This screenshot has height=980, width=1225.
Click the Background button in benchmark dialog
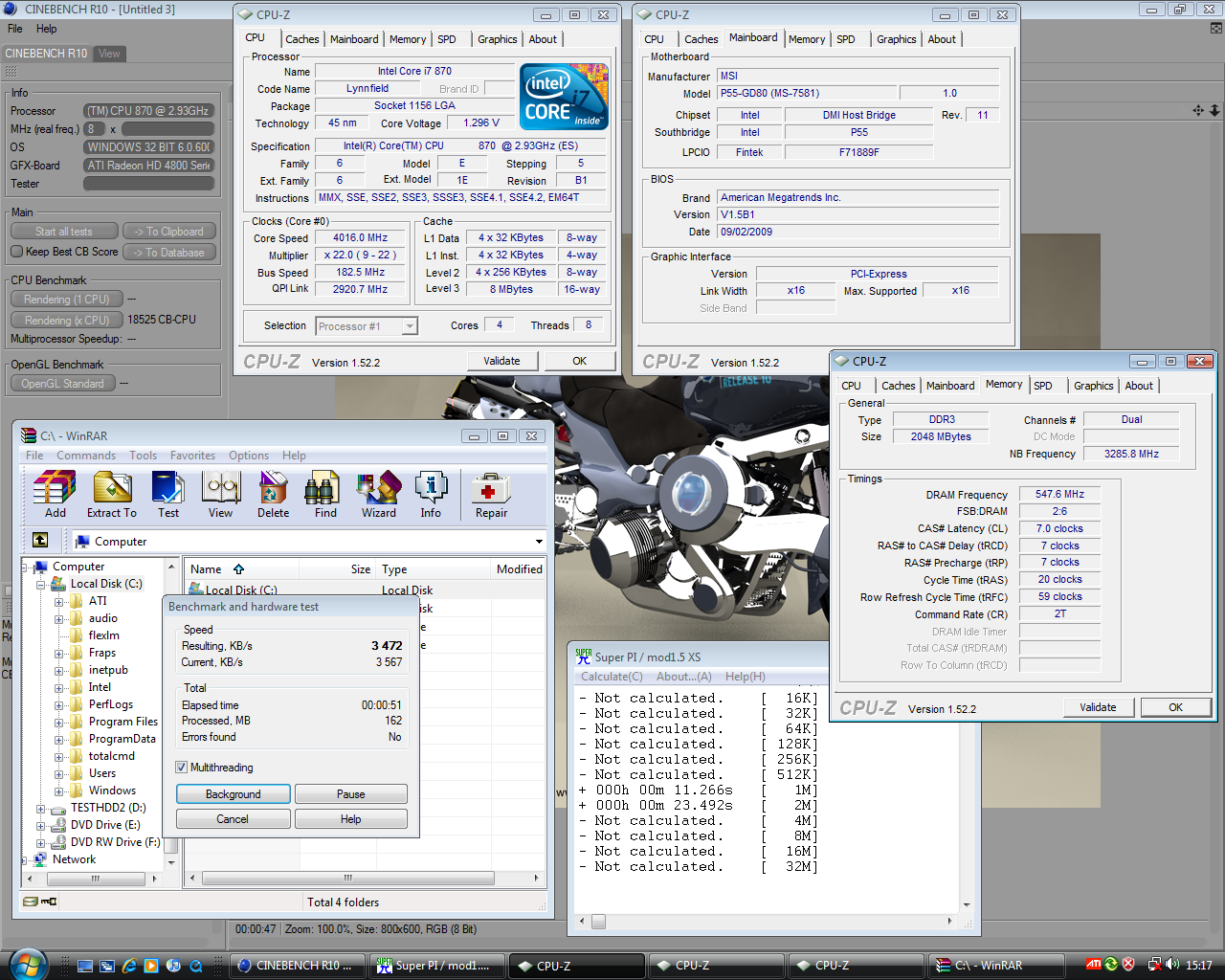pyautogui.click(x=233, y=794)
